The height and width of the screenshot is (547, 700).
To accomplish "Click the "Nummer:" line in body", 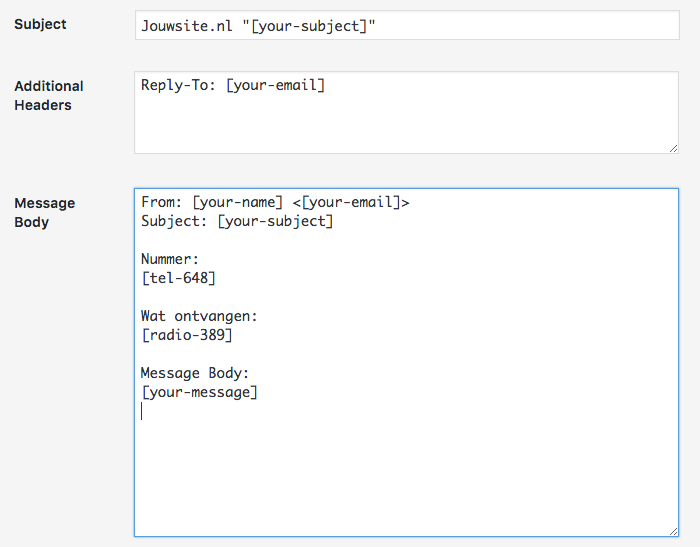I will pos(170,259).
